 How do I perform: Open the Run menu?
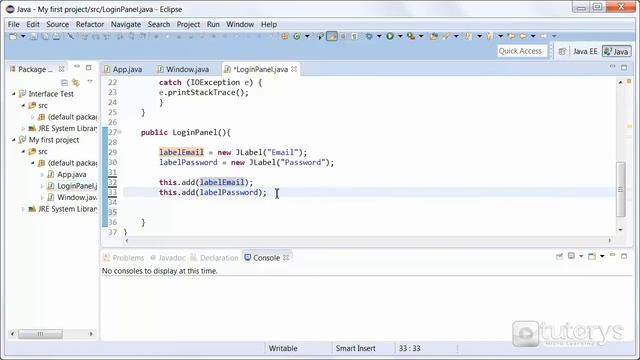point(213,24)
